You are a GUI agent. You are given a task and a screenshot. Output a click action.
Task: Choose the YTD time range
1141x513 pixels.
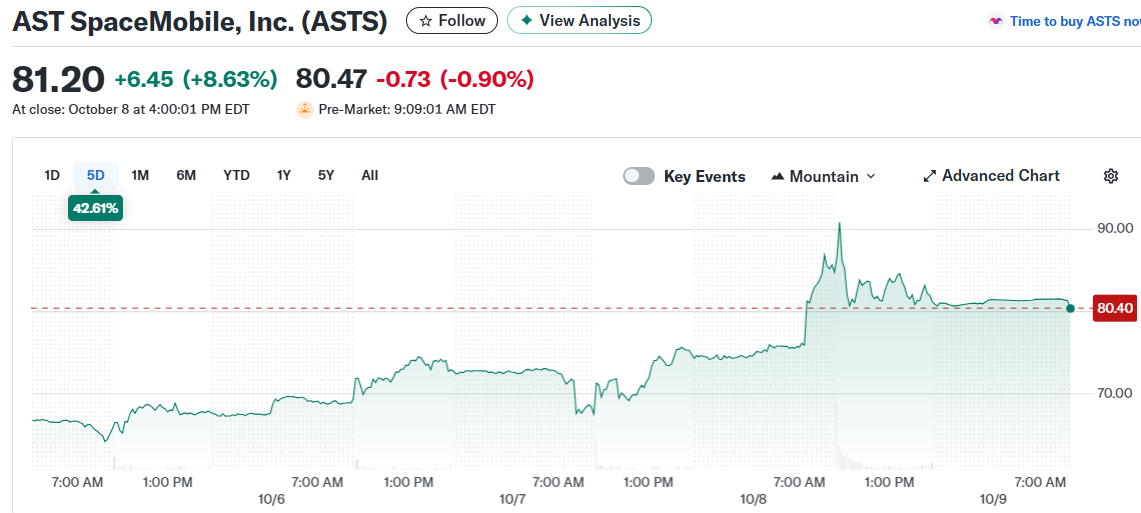coord(236,175)
